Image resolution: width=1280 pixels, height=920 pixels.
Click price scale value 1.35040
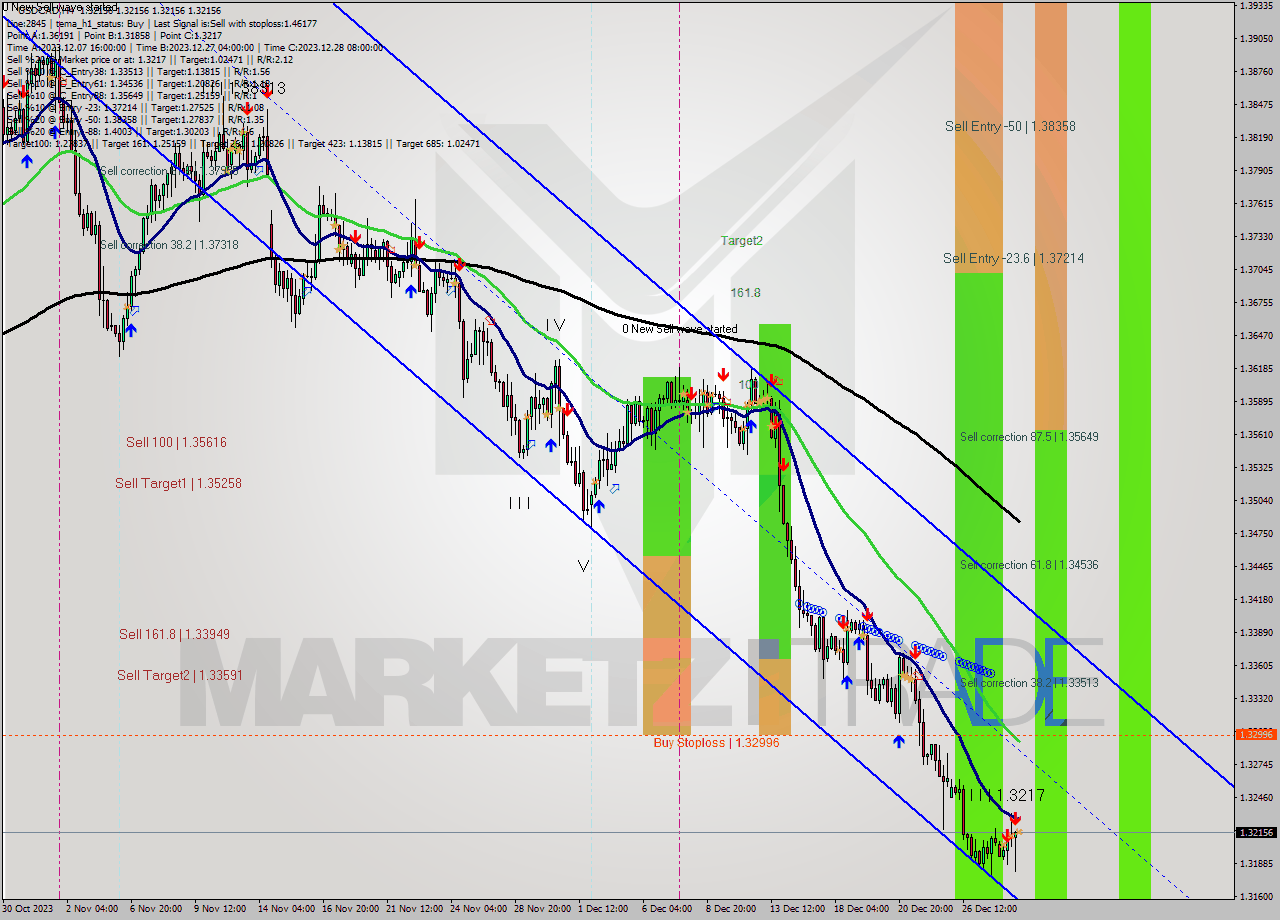pyautogui.click(x=1255, y=500)
